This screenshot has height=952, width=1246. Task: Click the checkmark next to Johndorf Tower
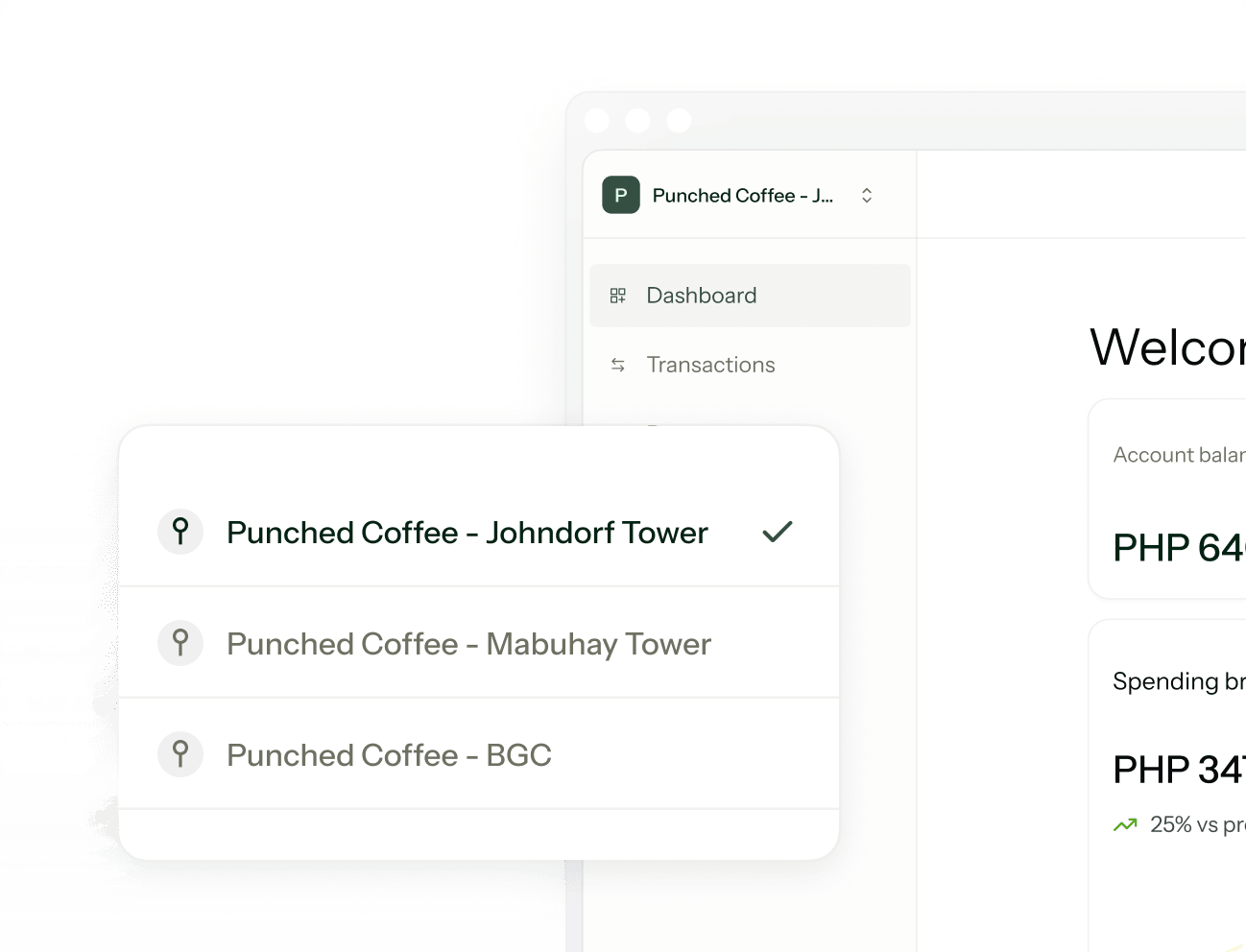(x=777, y=532)
